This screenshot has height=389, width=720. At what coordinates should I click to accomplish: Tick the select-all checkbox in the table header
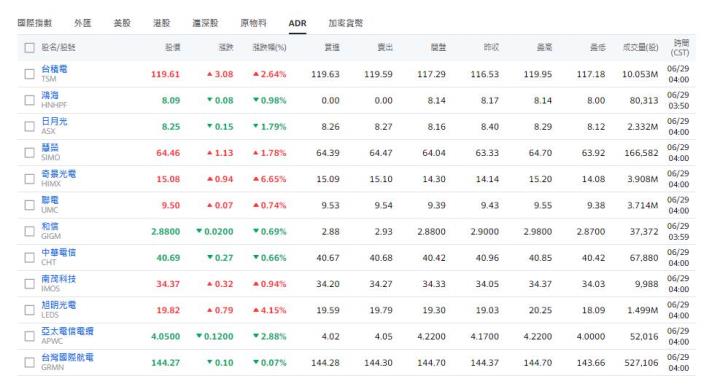[29, 48]
